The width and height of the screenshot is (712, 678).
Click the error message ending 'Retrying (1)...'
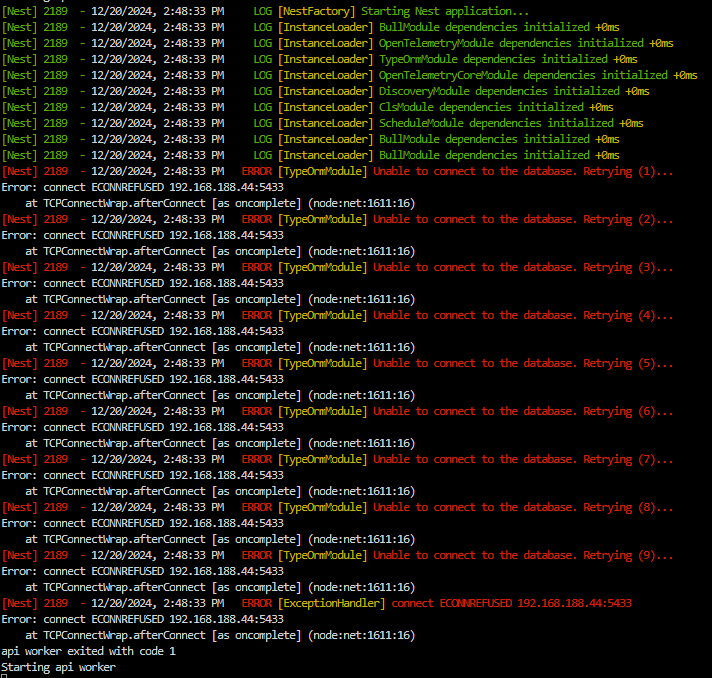[x=523, y=171]
